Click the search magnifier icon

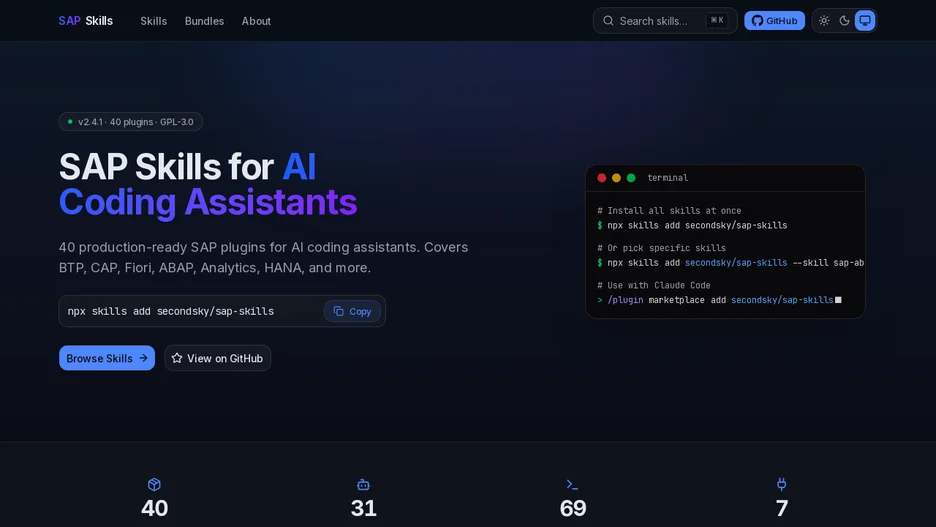point(608,21)
